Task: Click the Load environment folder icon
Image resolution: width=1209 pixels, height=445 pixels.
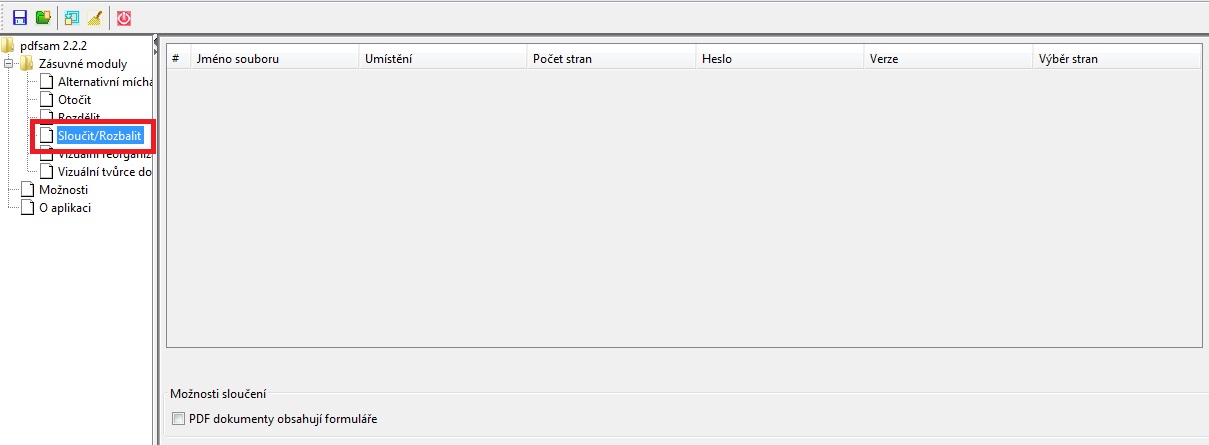Action: (x=43, y=18)
